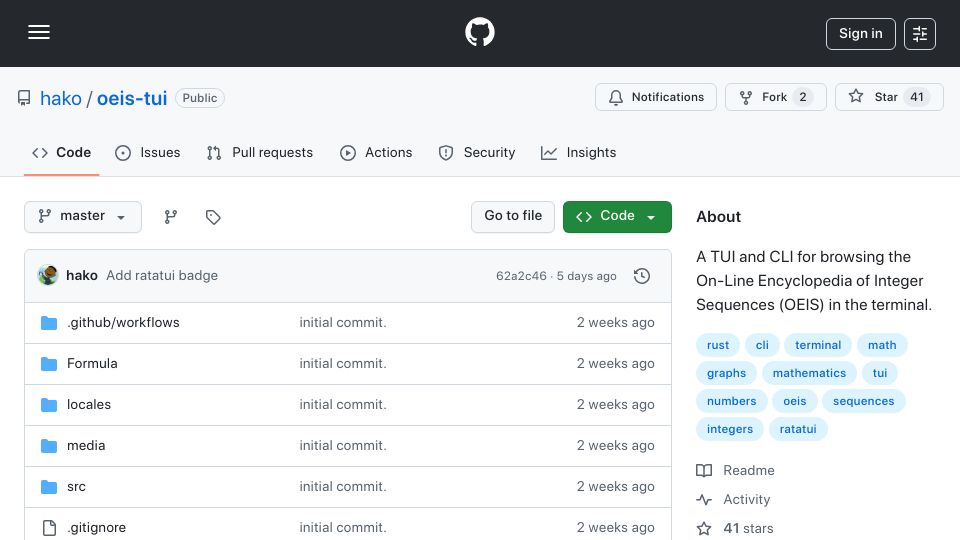Click the Go to file button
This screenshot has width=960, height=540.
(x=512, y=217)
